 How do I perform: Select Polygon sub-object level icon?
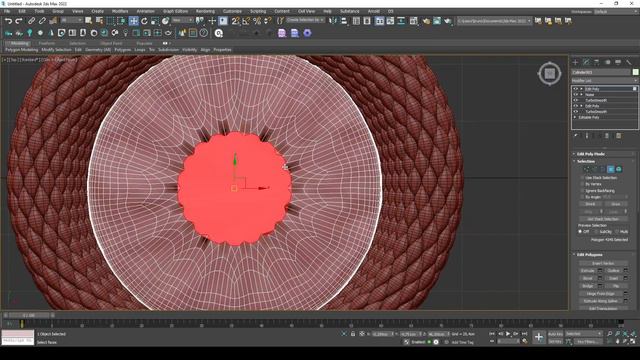coord(611,169)
